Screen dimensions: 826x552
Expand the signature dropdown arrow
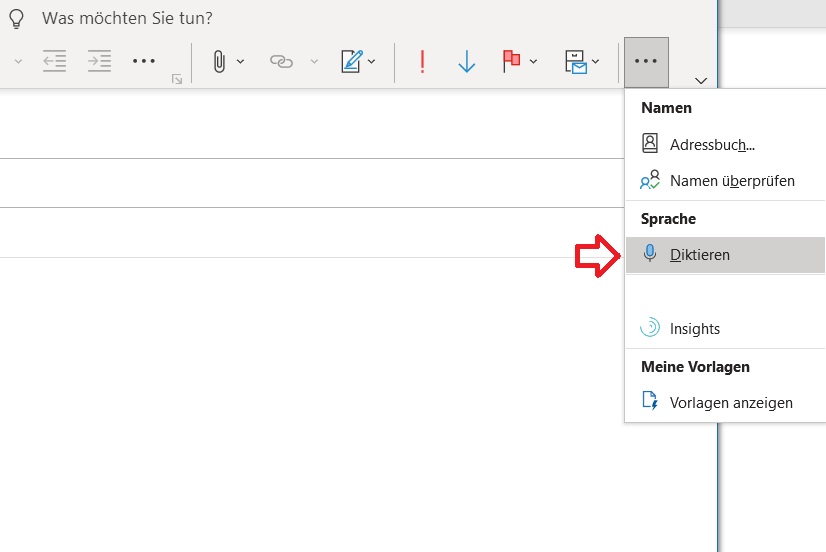pos(371,62)
